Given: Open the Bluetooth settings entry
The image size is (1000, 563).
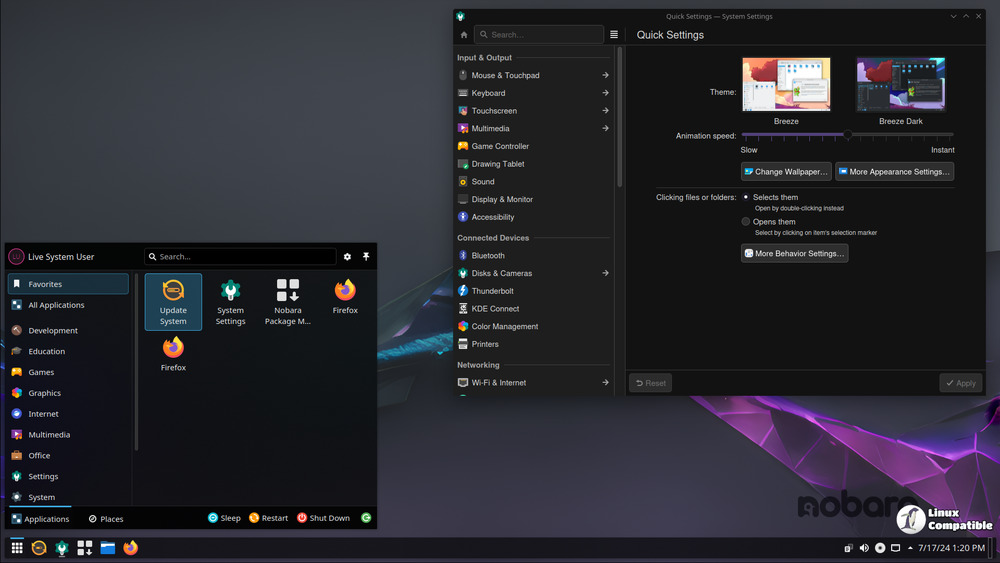Looking at the screenshot, I should pos(488,256).
